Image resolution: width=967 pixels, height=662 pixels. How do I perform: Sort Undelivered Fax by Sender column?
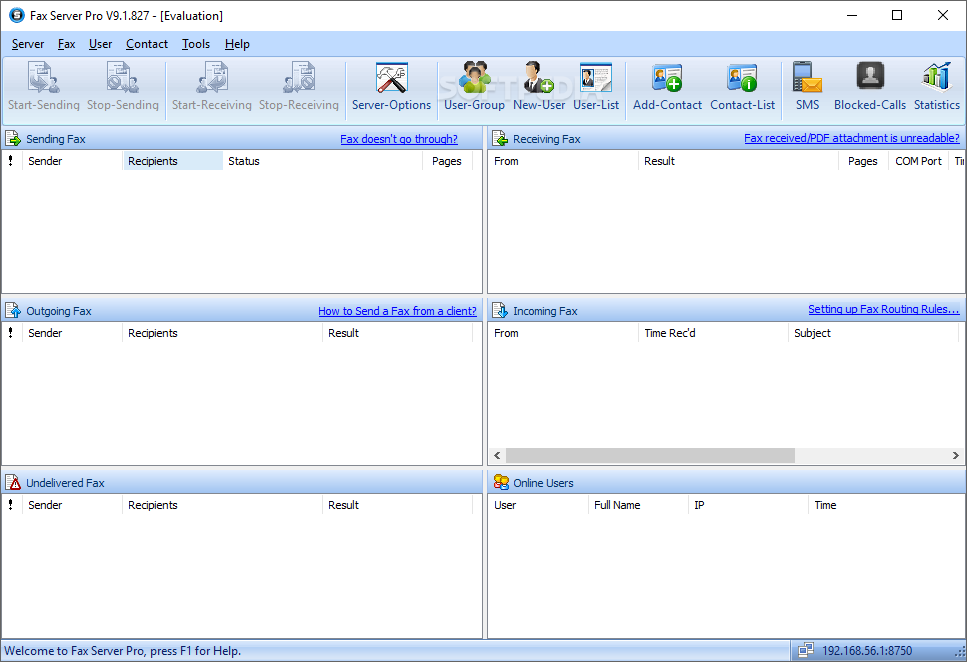pyautogui.click(x=73, y=505)
